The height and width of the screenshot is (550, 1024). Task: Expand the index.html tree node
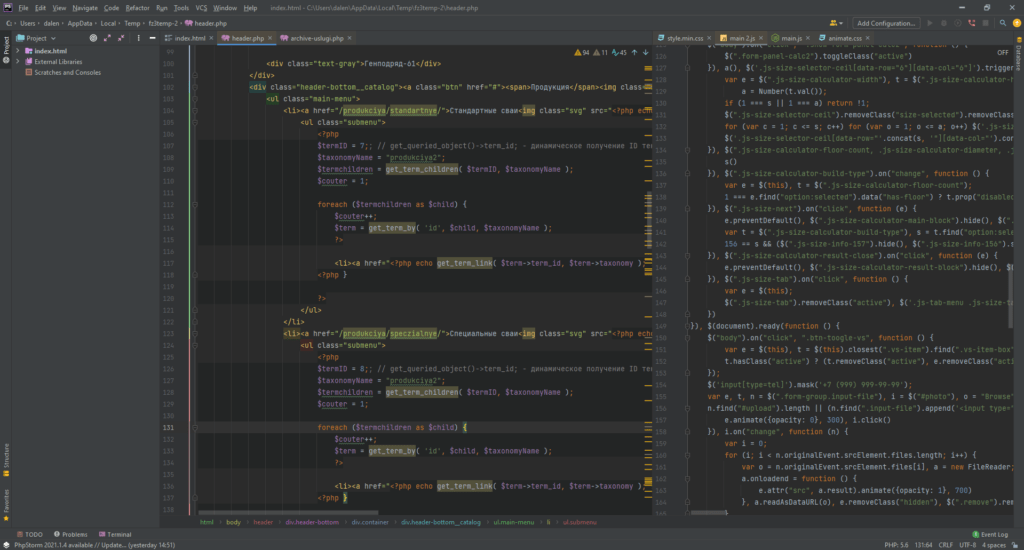(x=17, y=50)
